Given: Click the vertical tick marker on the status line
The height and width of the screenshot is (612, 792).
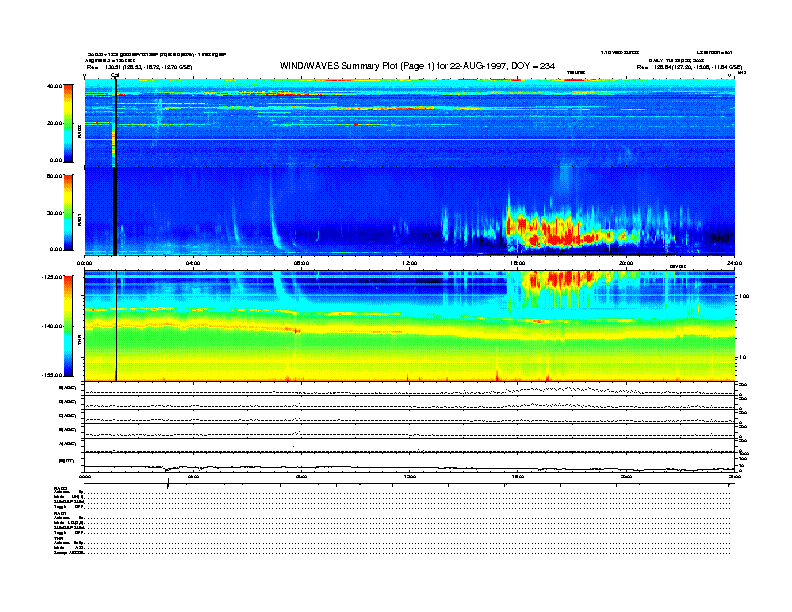Looking at the screenshot, I should [x=168, y=483].
